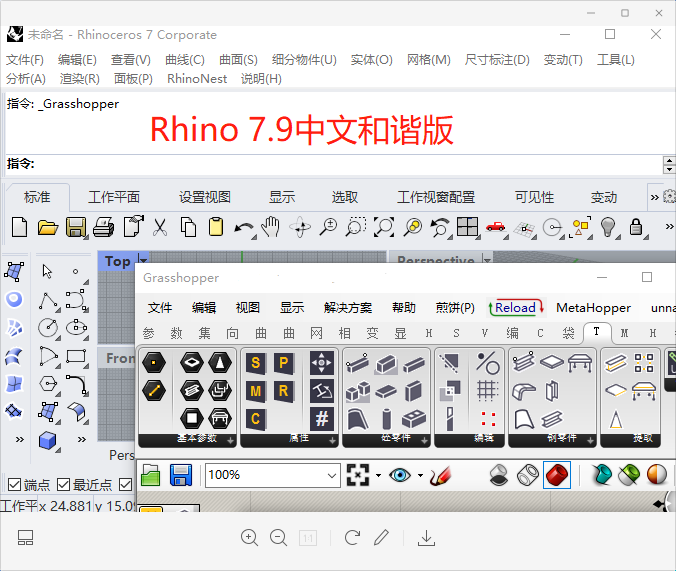
Task: Open the RhinoNest menu
Action: tap(197, 78)
